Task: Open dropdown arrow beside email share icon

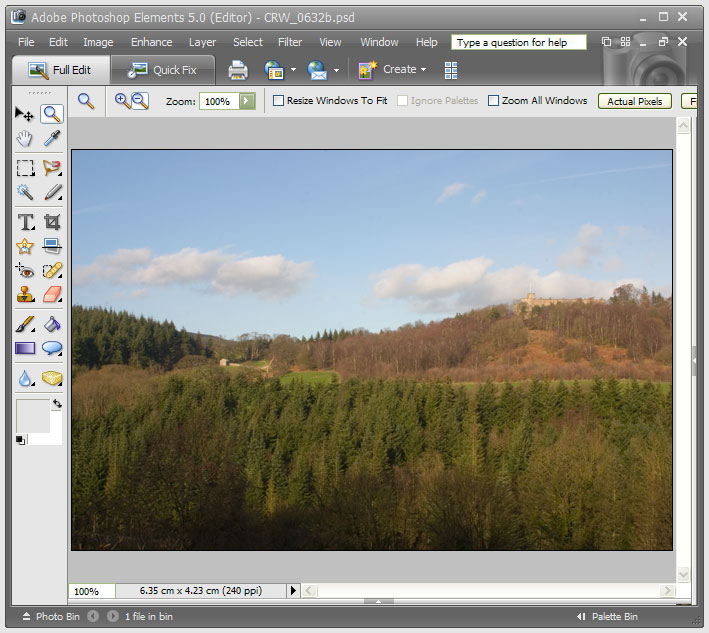Action: (336, 70)
